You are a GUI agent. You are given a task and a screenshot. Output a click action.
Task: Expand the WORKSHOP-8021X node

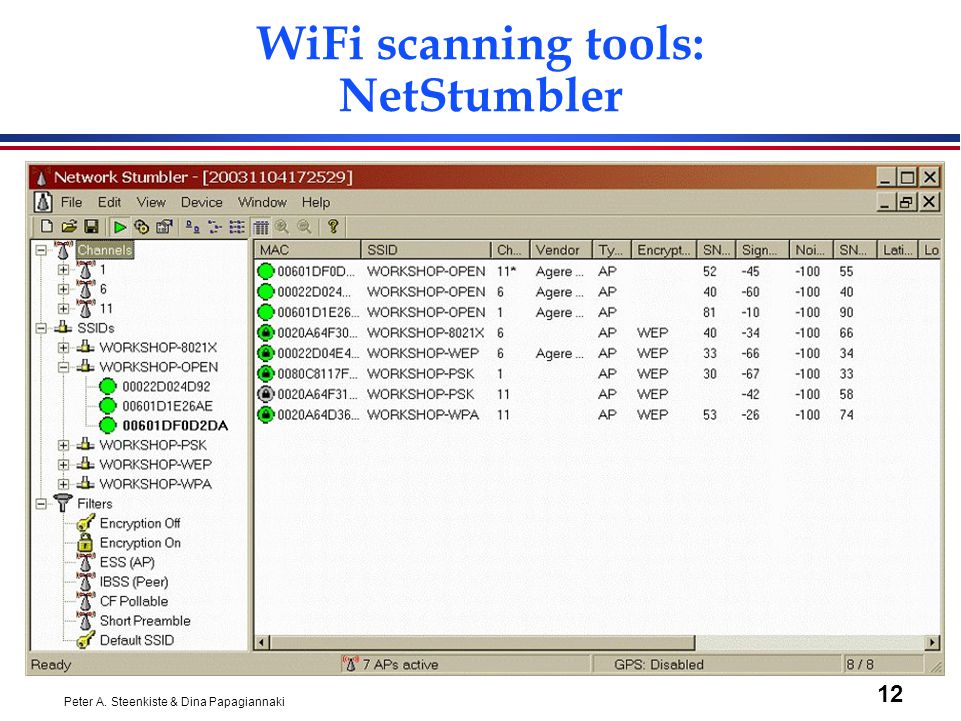[63, 348]
